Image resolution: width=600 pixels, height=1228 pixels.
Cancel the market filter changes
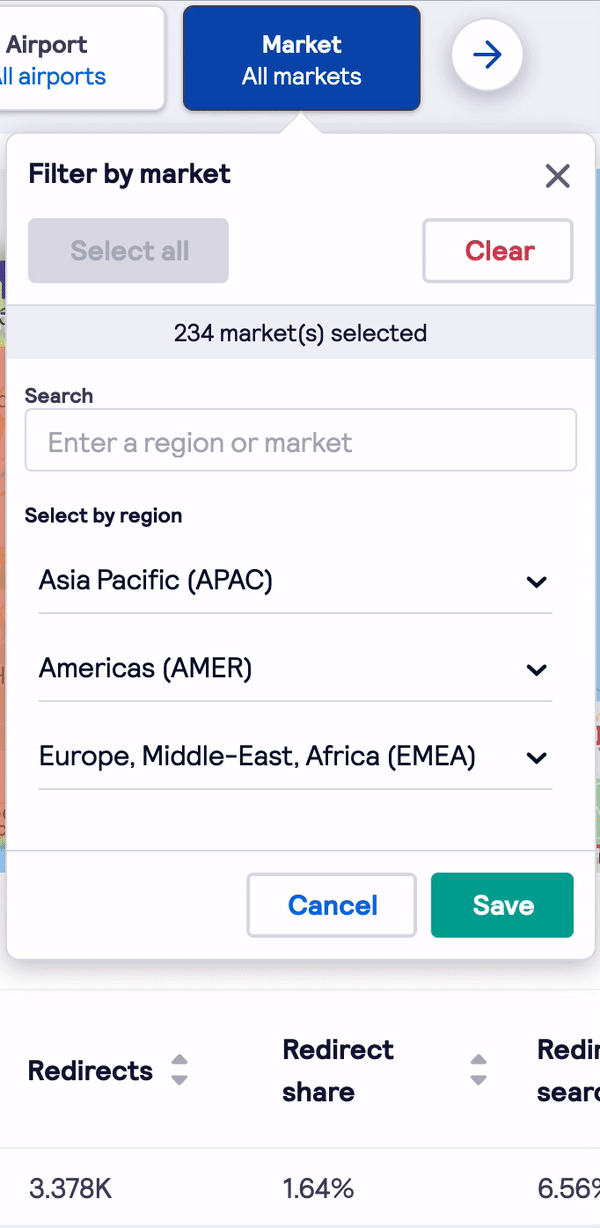332,905
